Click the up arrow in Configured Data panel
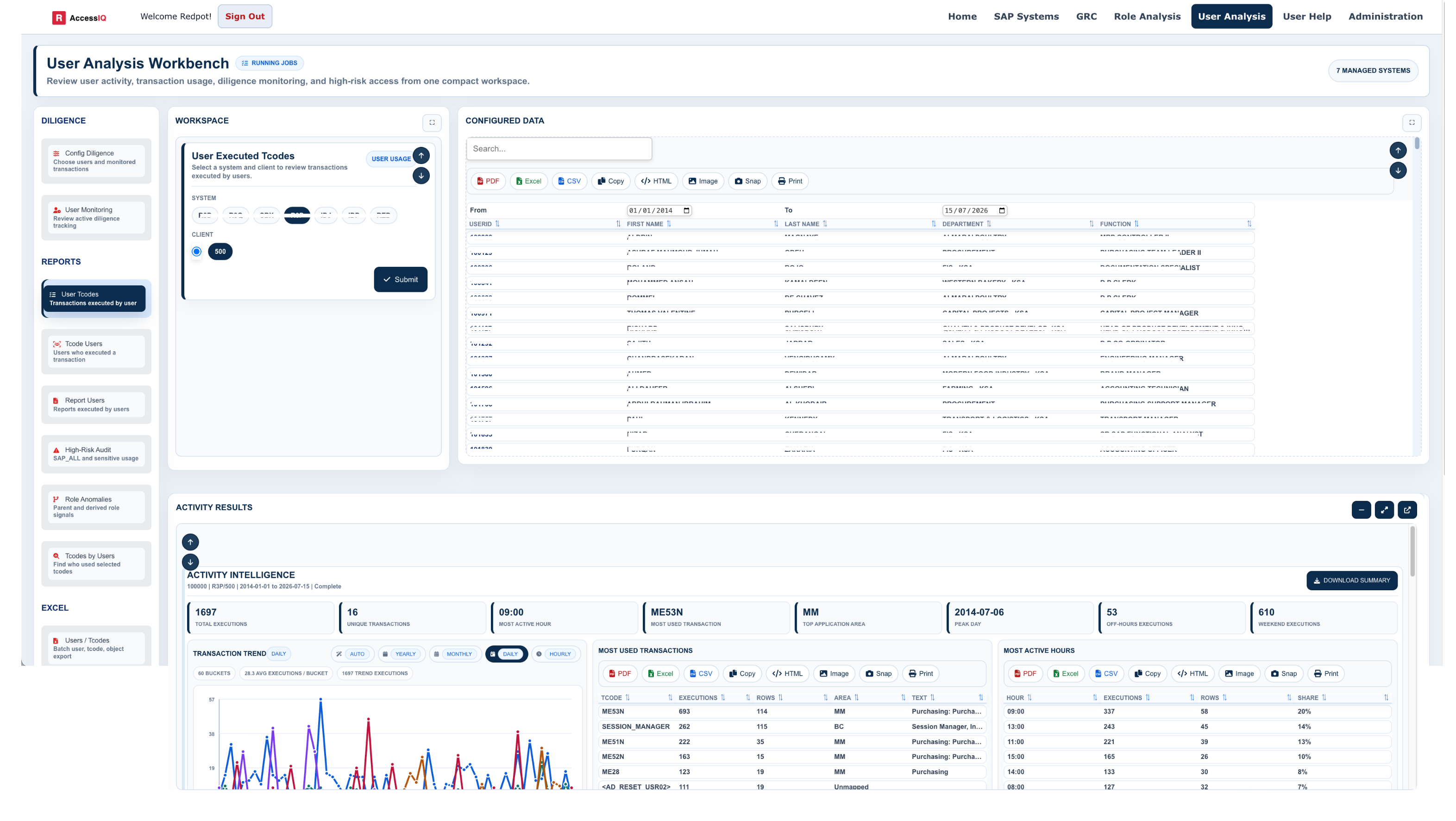Image resolution: width=1456 pixels, height=821 pixels. [1398, 151]
